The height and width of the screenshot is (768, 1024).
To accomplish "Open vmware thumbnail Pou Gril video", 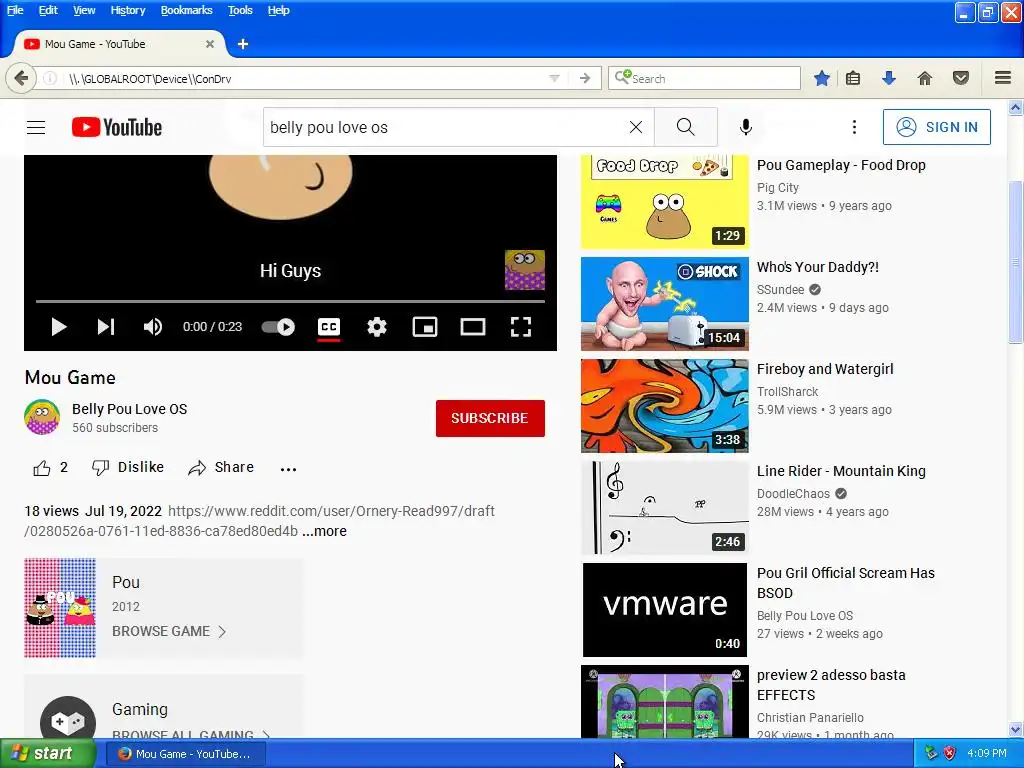I will (664, 610).
